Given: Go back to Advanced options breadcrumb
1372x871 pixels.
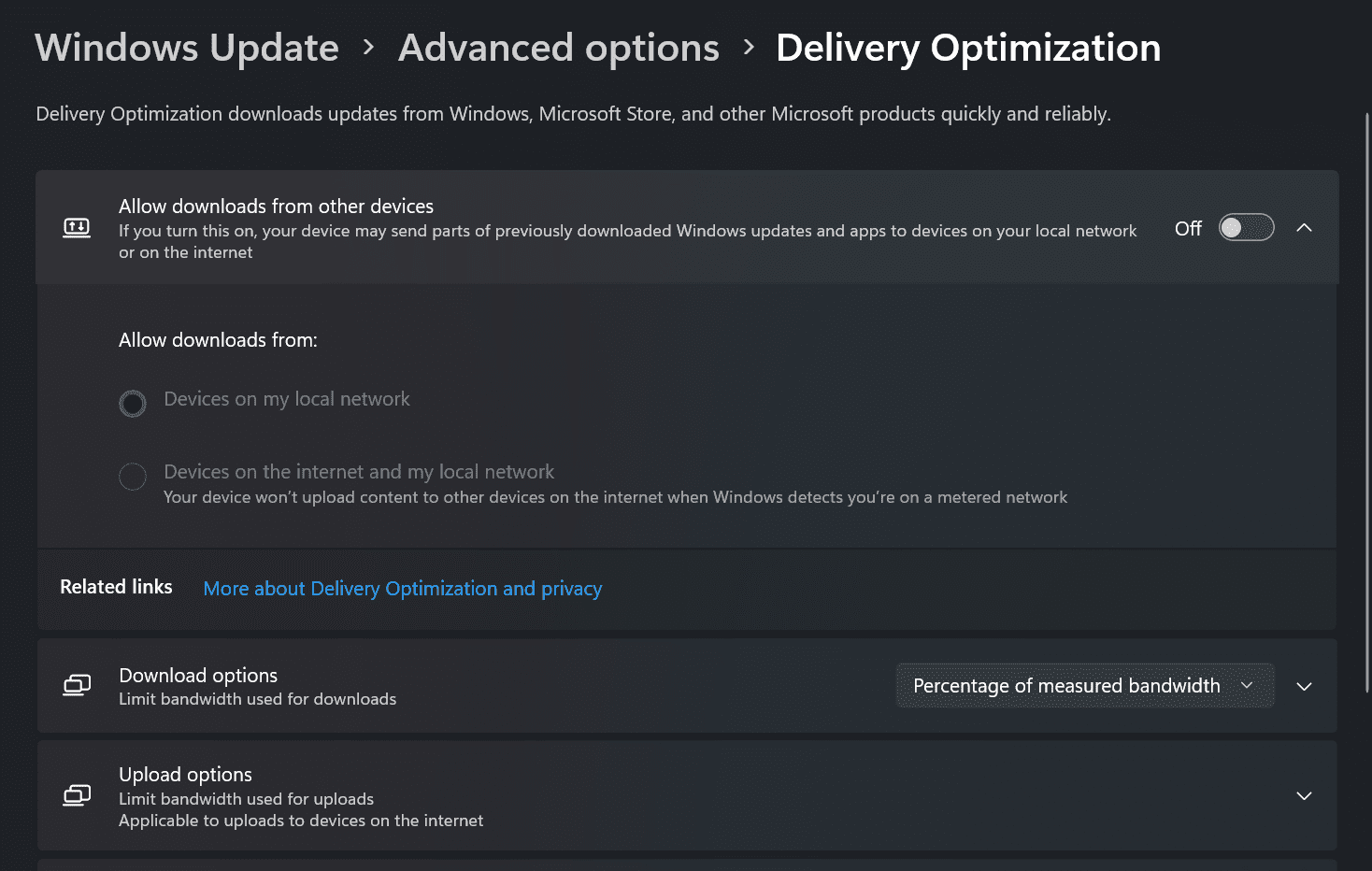Looking at the screenshot, I should pyautogui.click(x=558, y=47).
